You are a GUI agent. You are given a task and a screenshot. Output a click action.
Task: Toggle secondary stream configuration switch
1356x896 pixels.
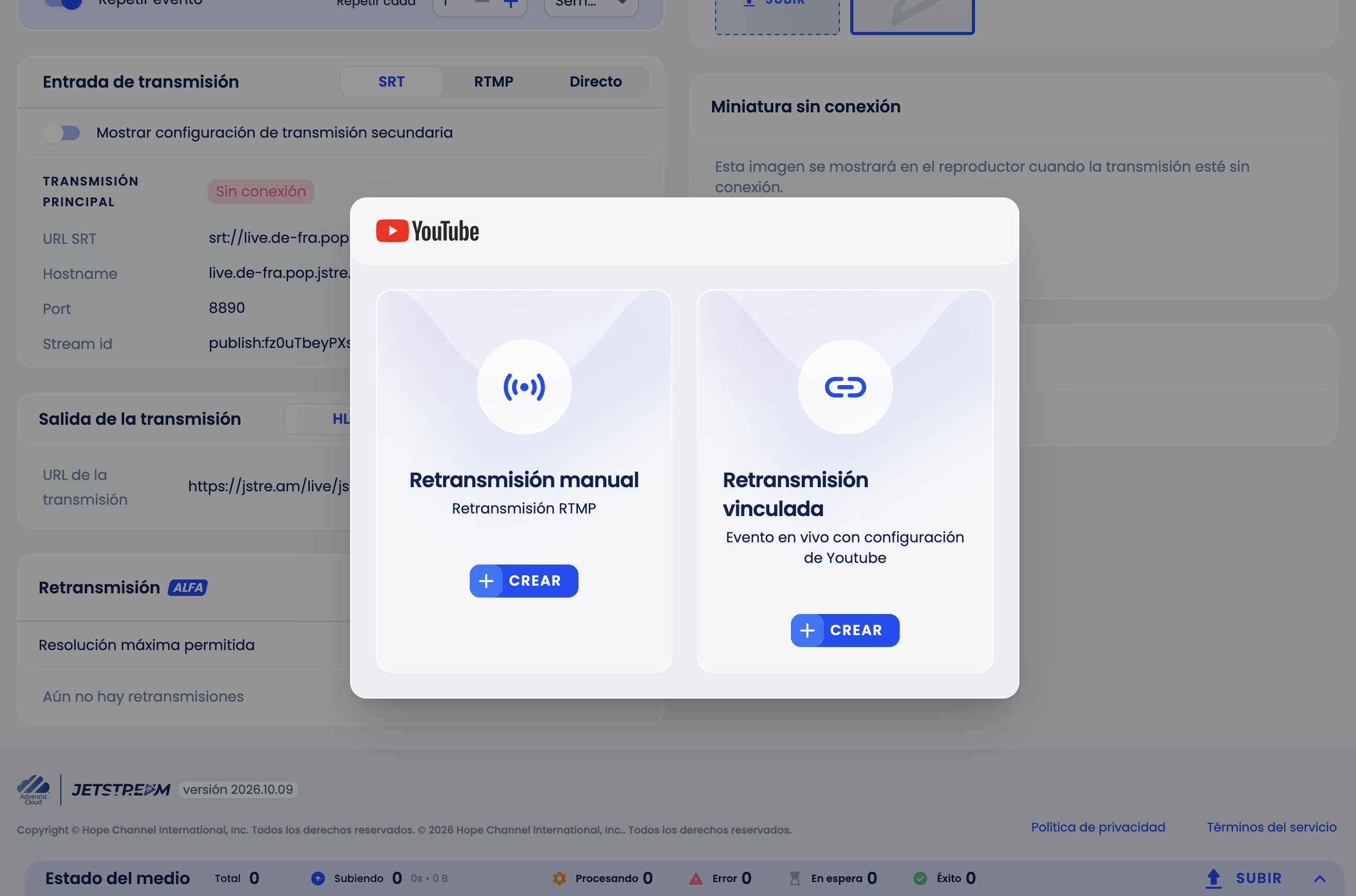click(x=62, y=133)
